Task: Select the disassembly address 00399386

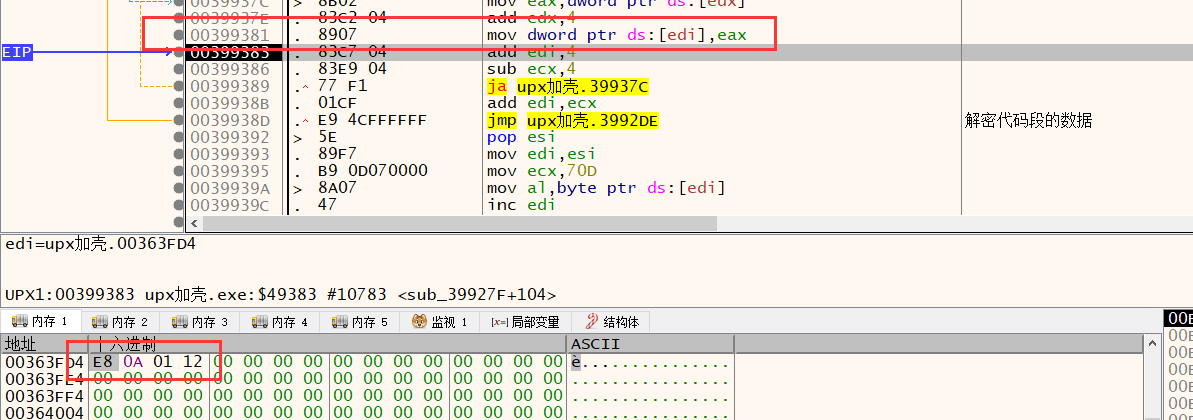Action: (229, 69)
